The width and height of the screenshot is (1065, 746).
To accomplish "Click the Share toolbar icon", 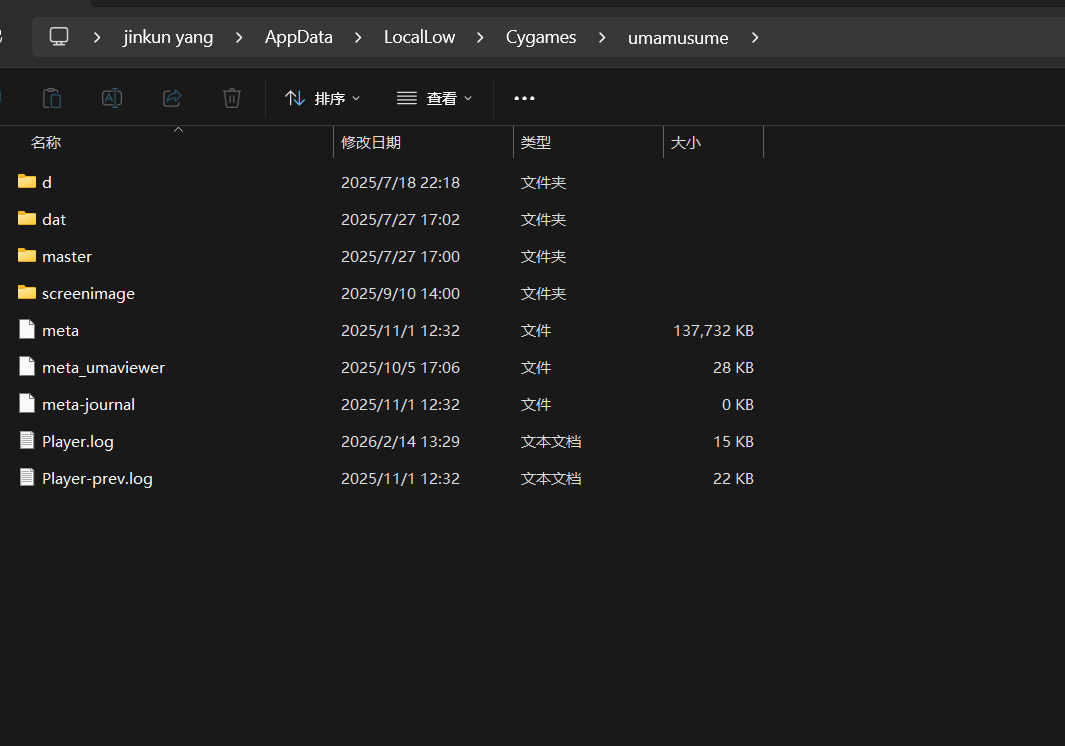I will (172, 98).
